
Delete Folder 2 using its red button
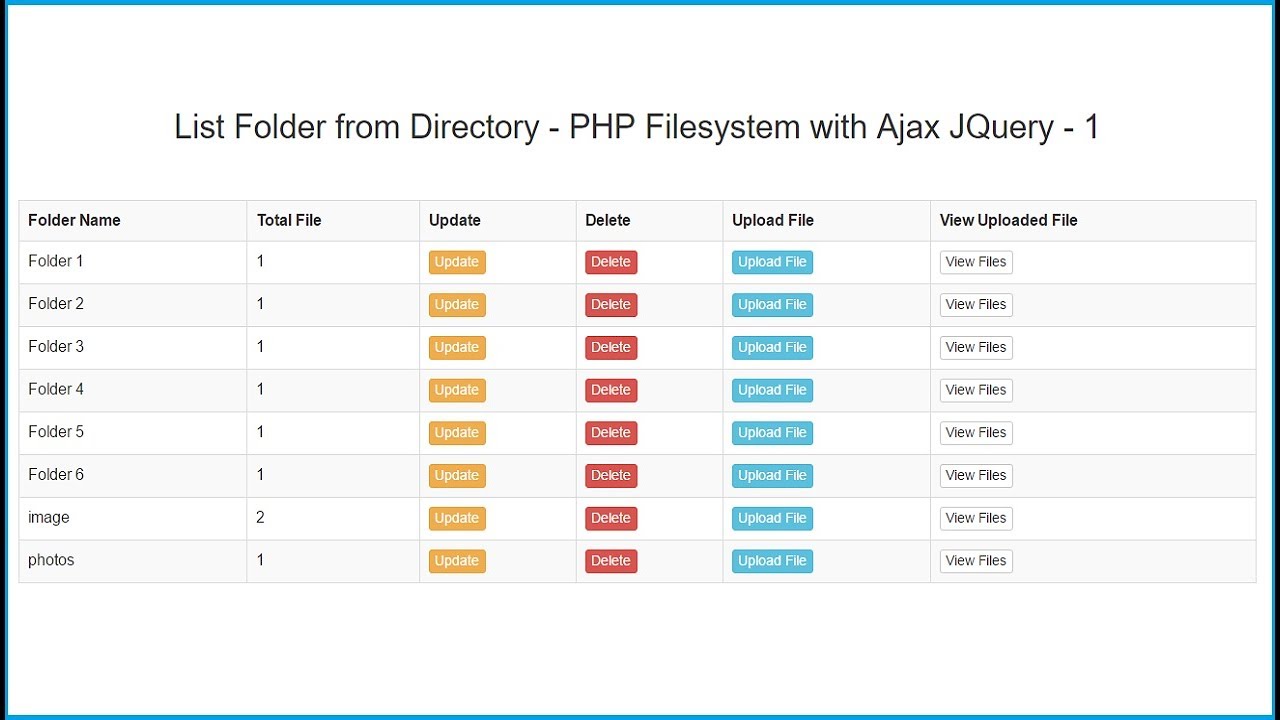point(610,305)
